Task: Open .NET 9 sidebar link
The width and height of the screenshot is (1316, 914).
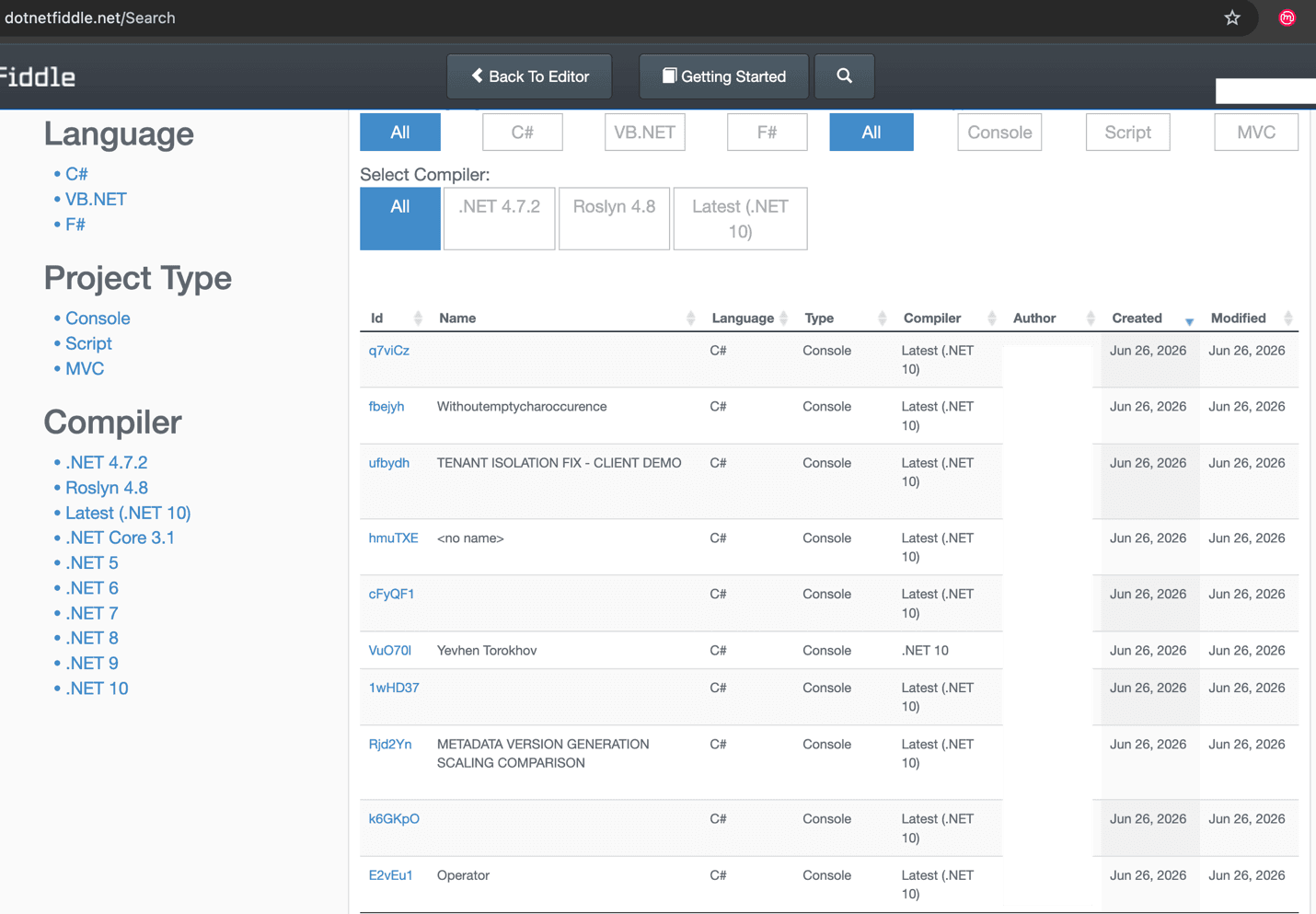Action: pos(92,663)
